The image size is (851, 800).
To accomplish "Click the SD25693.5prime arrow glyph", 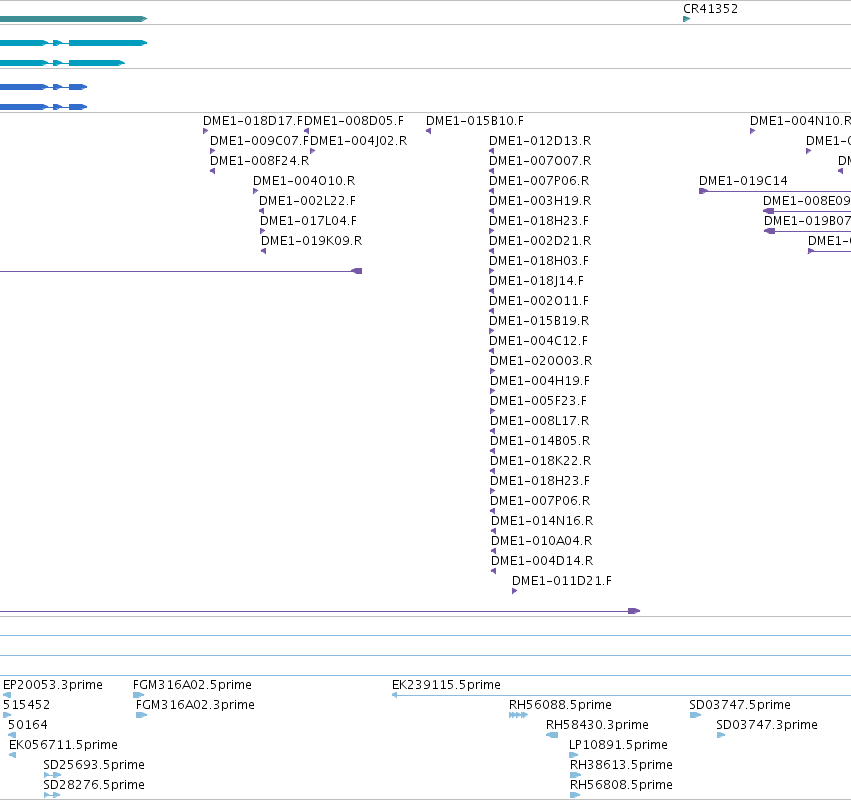I will tap(52, 775).
